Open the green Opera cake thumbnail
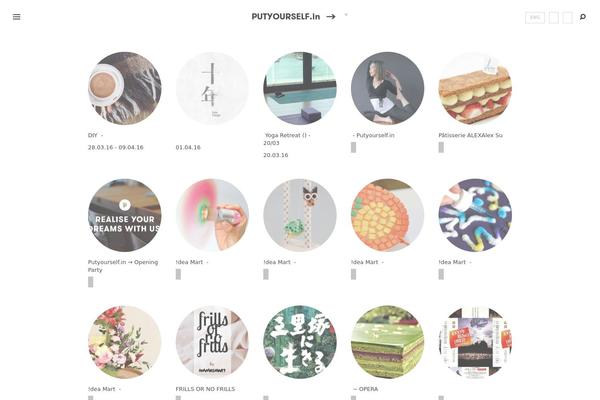Image resolution: width=600 pixels, height=400 pixels. [x=387, y=342]
